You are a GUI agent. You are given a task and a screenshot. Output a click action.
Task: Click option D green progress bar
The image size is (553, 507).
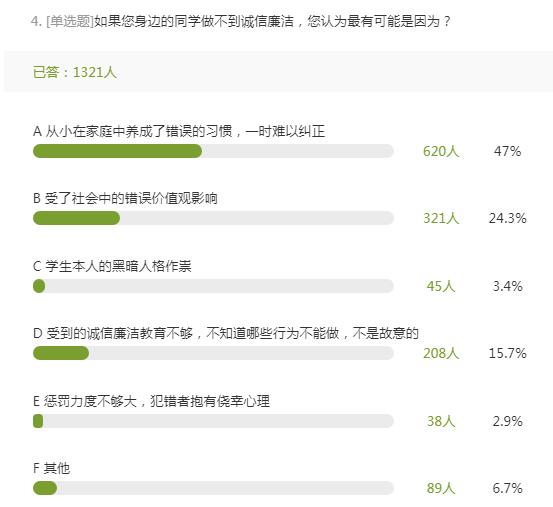click(x=61, y=353)
